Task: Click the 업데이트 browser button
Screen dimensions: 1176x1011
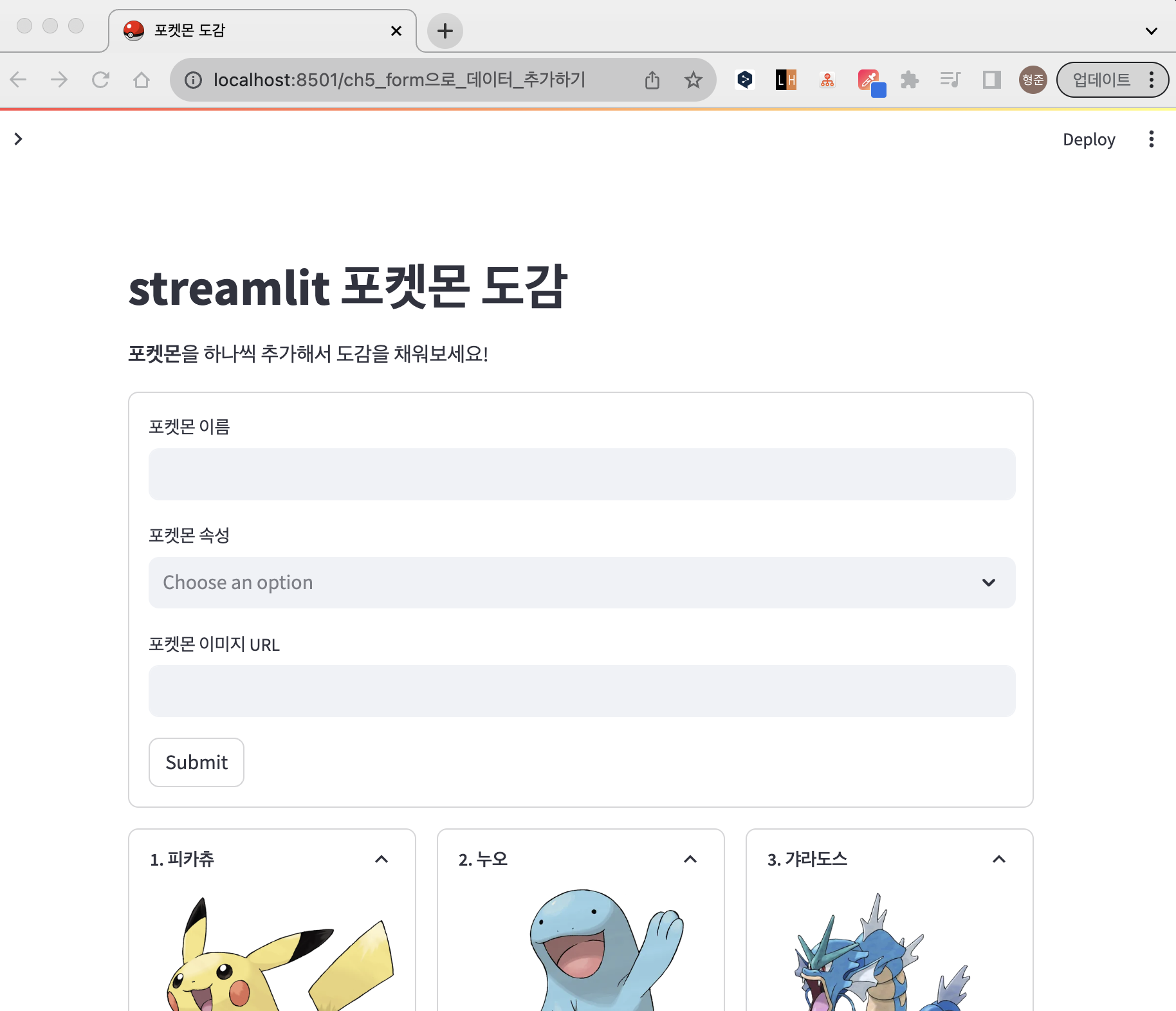Action: 1101,80
